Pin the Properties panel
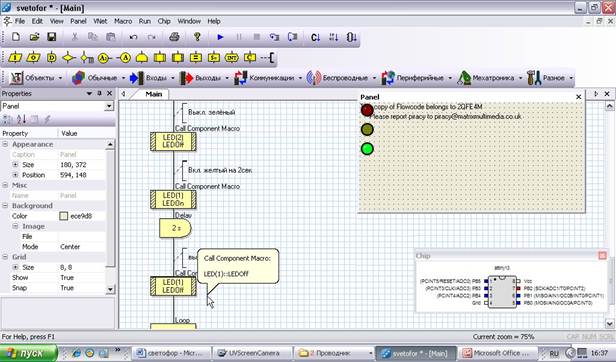The image size is (616, 362). [x=99, y=94]
